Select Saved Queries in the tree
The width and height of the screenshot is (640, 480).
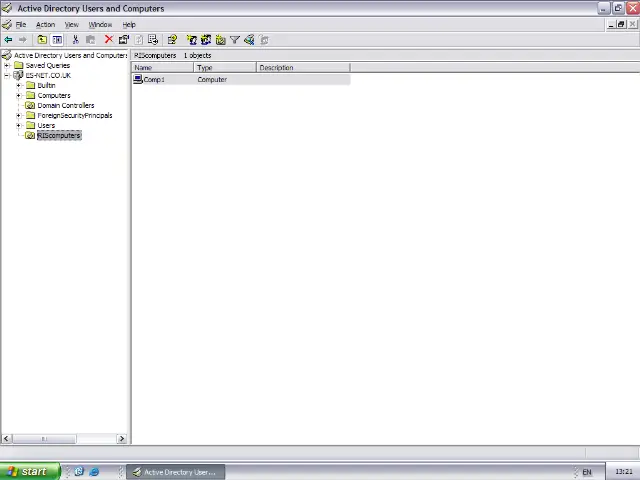pyautogui.click(x=48, y=65)
